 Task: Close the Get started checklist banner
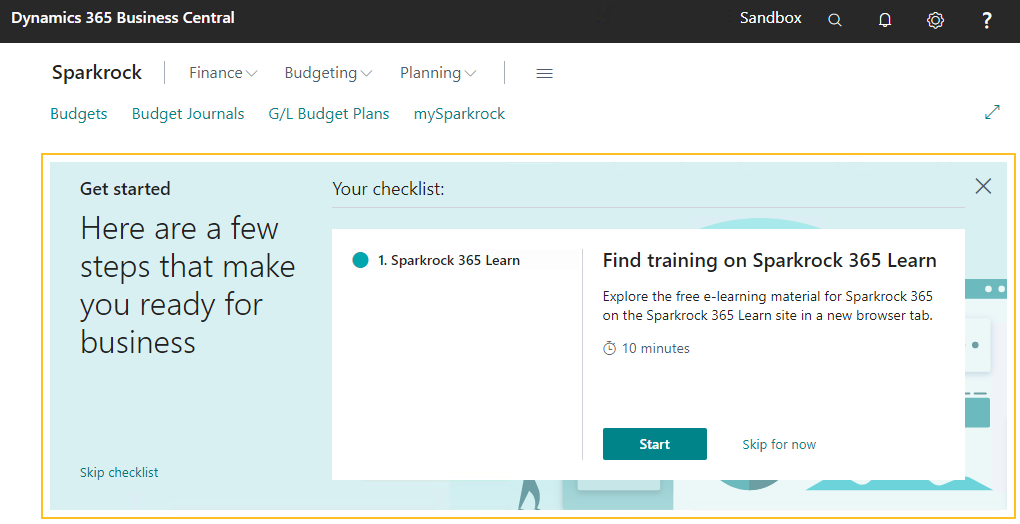pyautogui.click(x=983, y=186)
